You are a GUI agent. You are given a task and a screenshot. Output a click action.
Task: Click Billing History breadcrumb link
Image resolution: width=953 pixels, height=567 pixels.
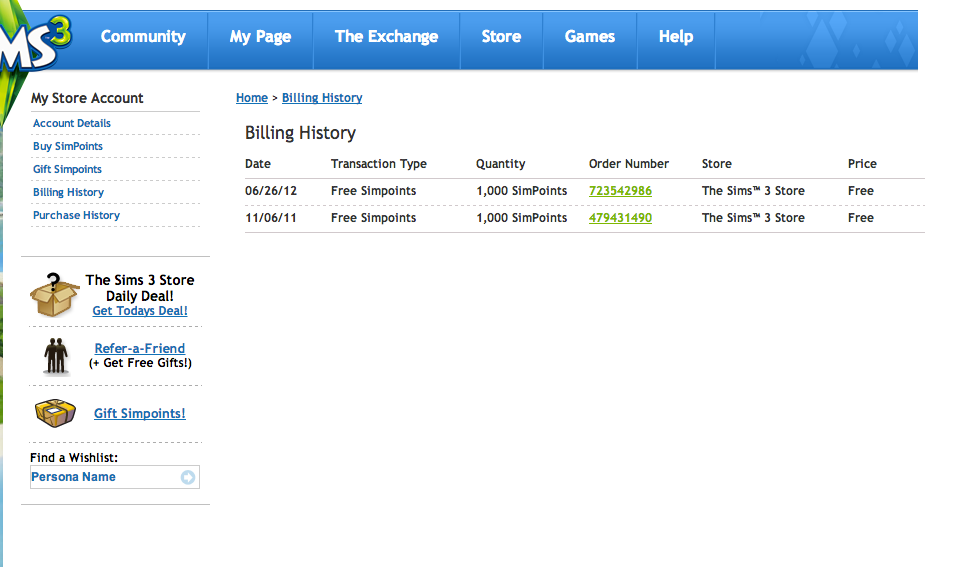pyautogui.click(x=322, y=98)
